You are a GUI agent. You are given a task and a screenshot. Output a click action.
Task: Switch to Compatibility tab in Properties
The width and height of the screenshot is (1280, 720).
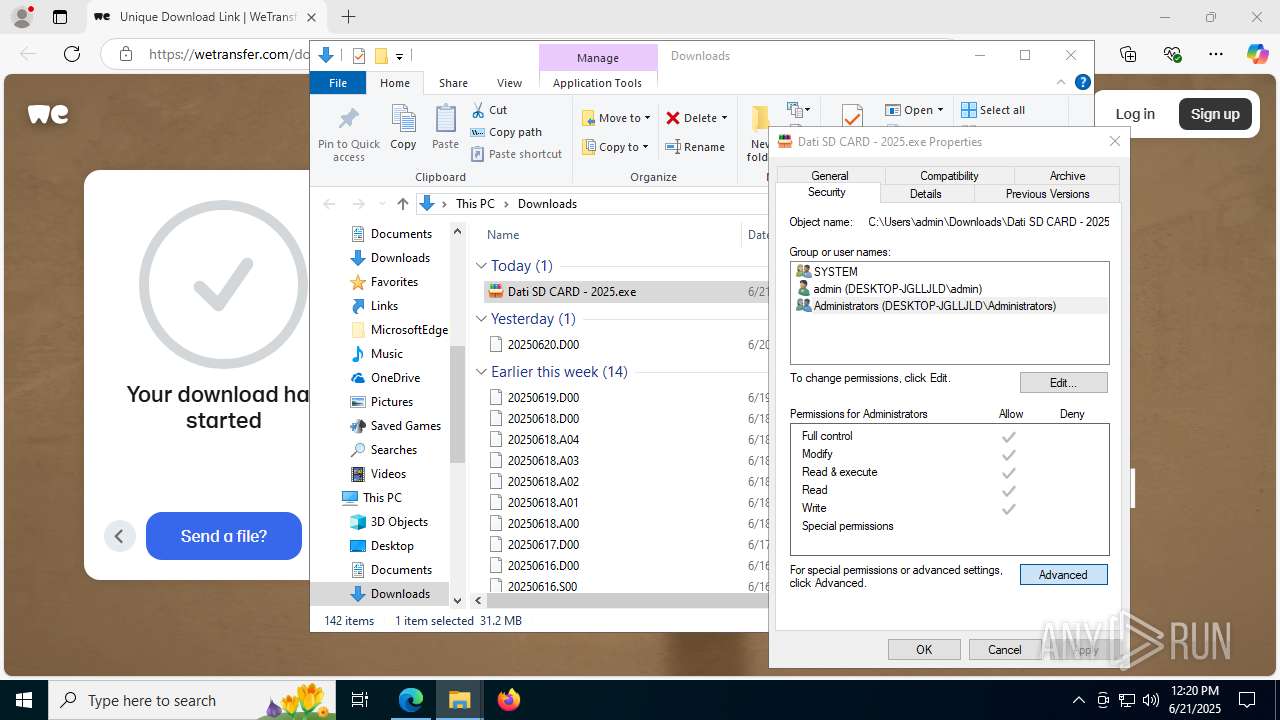point(949,175)
